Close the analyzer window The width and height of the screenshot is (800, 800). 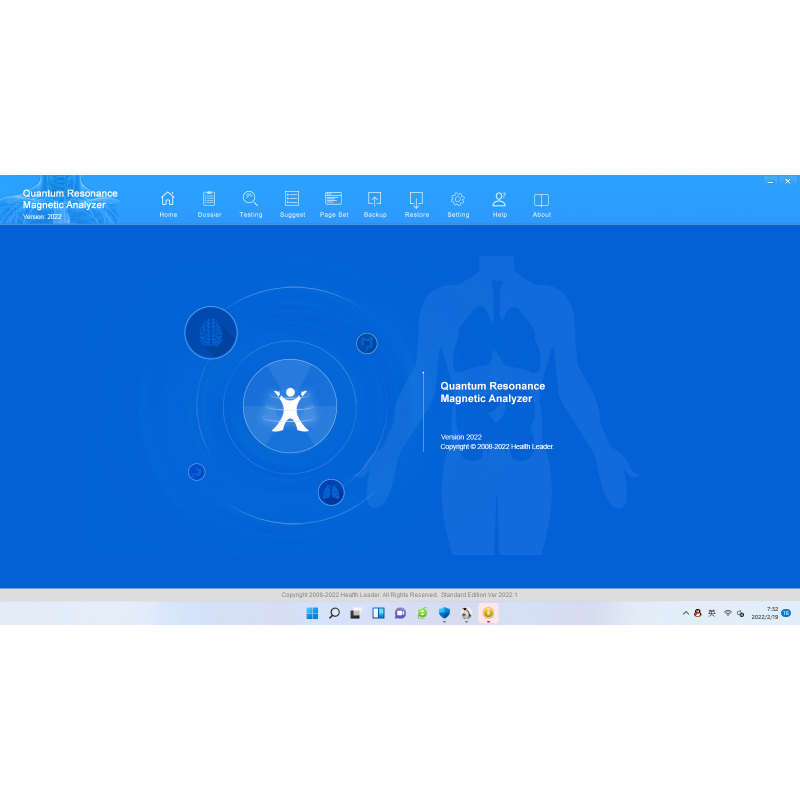(787, 182)
